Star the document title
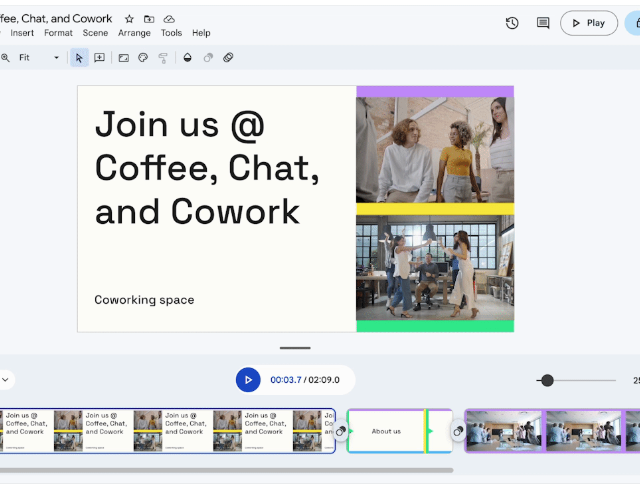This screenshot has height=489, width=640. (129, 19)
